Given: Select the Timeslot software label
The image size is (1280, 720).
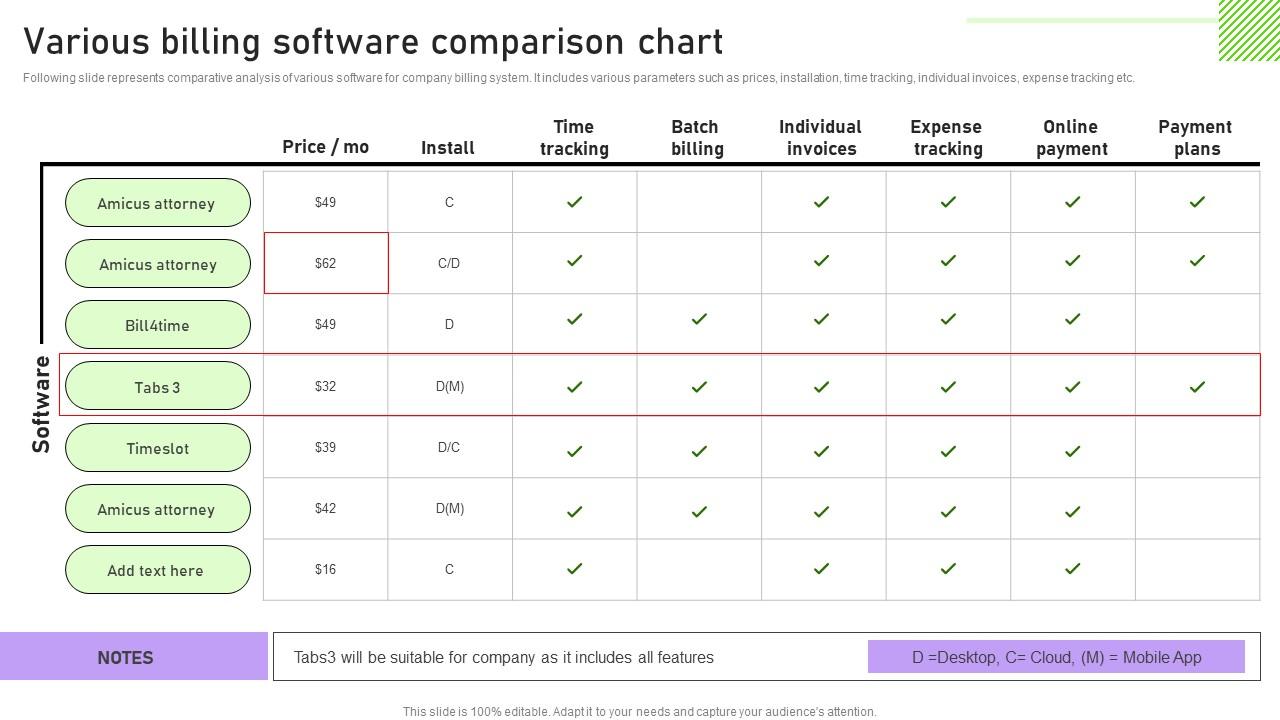Looking at the screenshot, I should (x=158, y=448).
